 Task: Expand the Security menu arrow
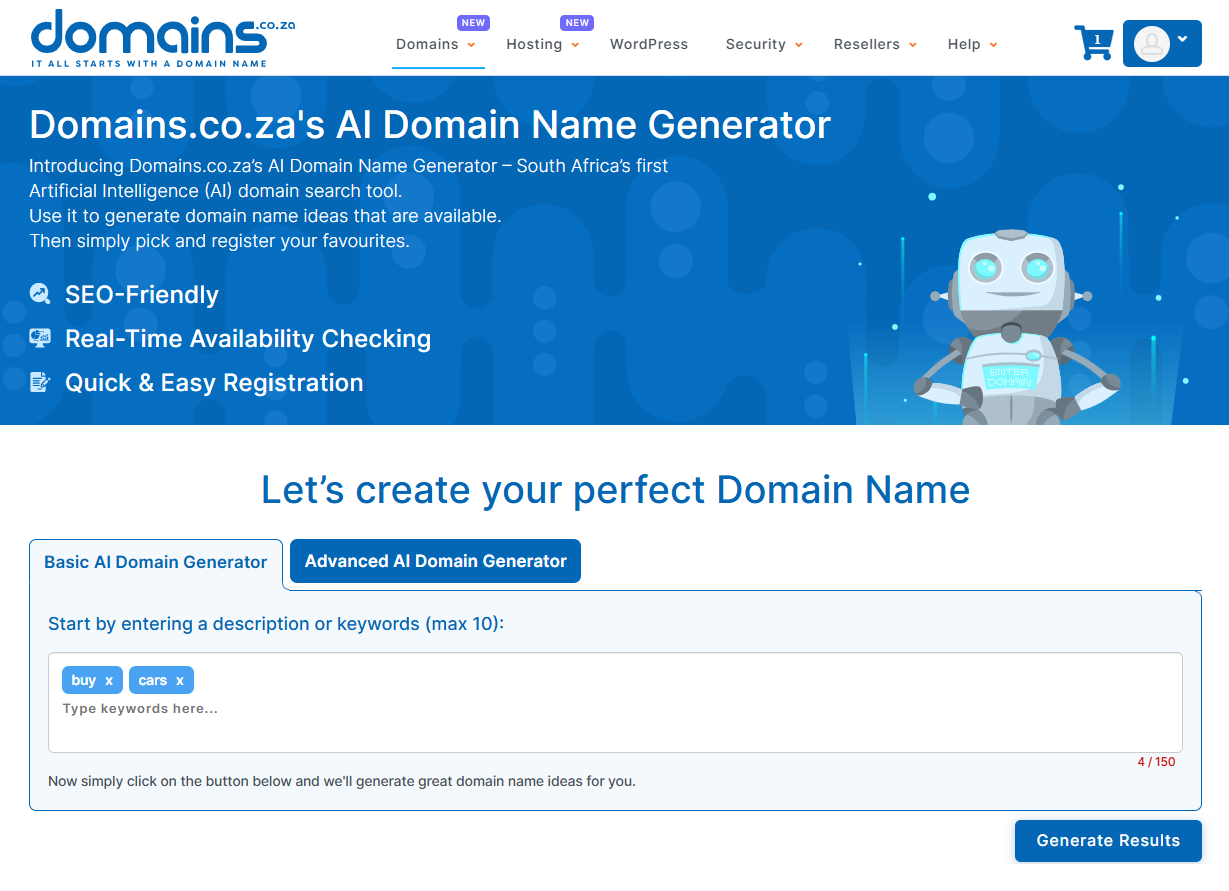[x=798, y=45]
